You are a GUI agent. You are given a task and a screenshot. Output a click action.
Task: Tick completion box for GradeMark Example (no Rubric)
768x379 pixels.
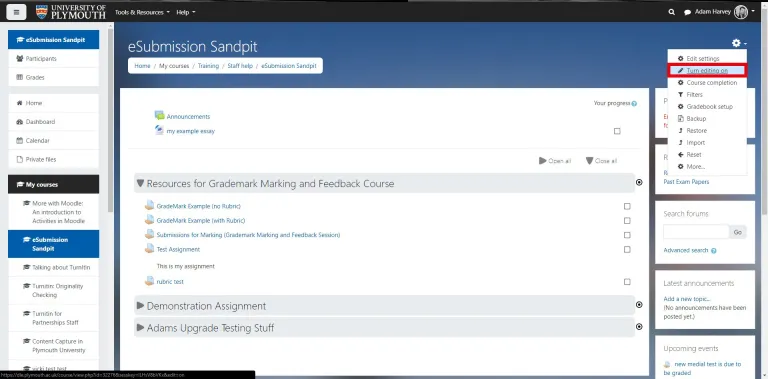tap(627, 207)
